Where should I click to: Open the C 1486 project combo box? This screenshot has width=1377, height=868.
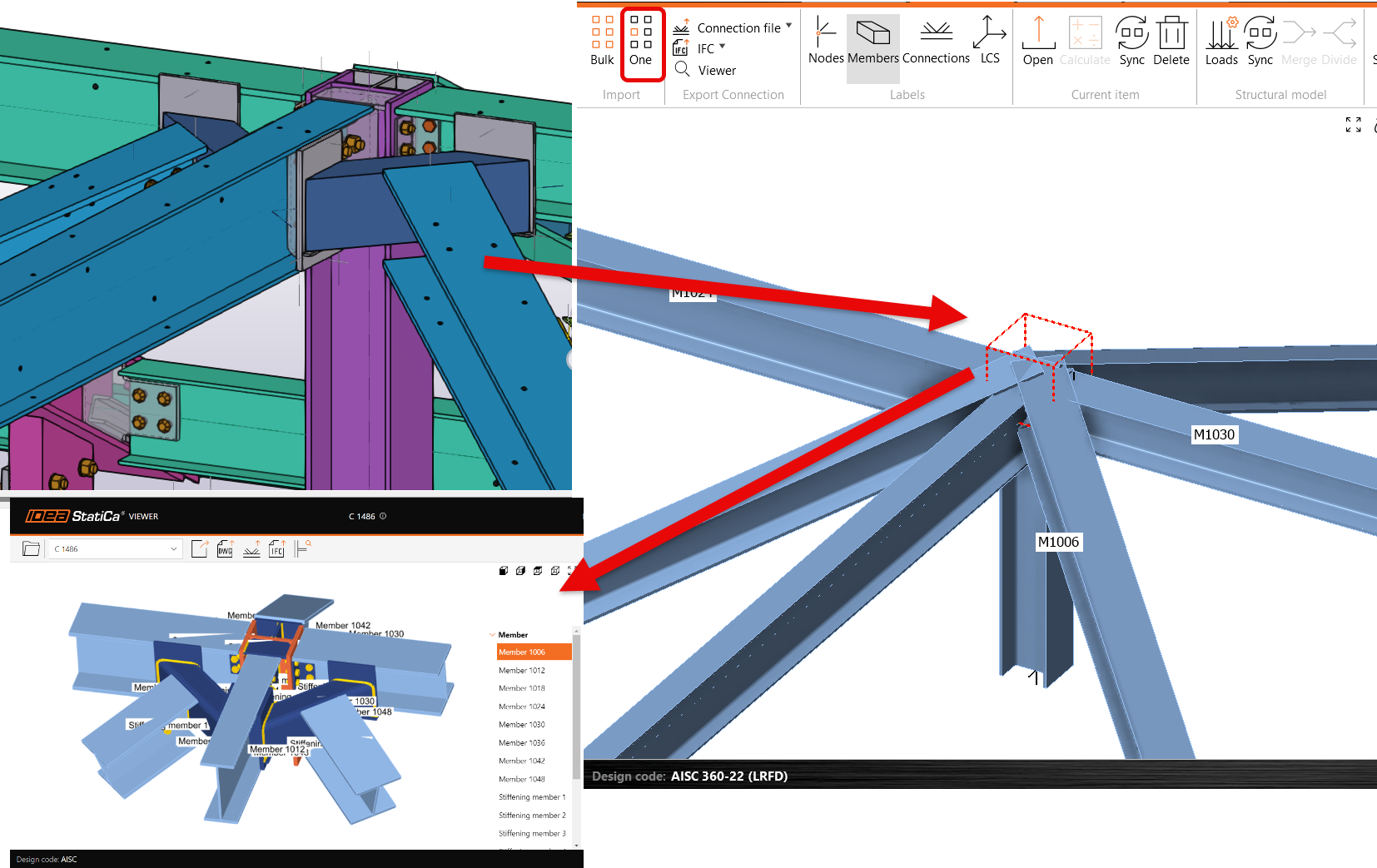pos(115,549)
